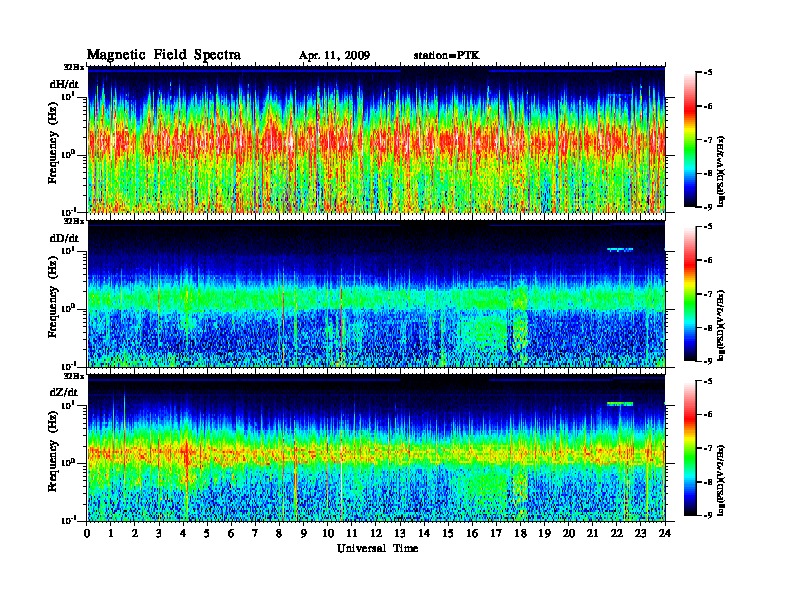
Task: Click hour 24 on the Universal Time axis
Action: tap(665, 534)
